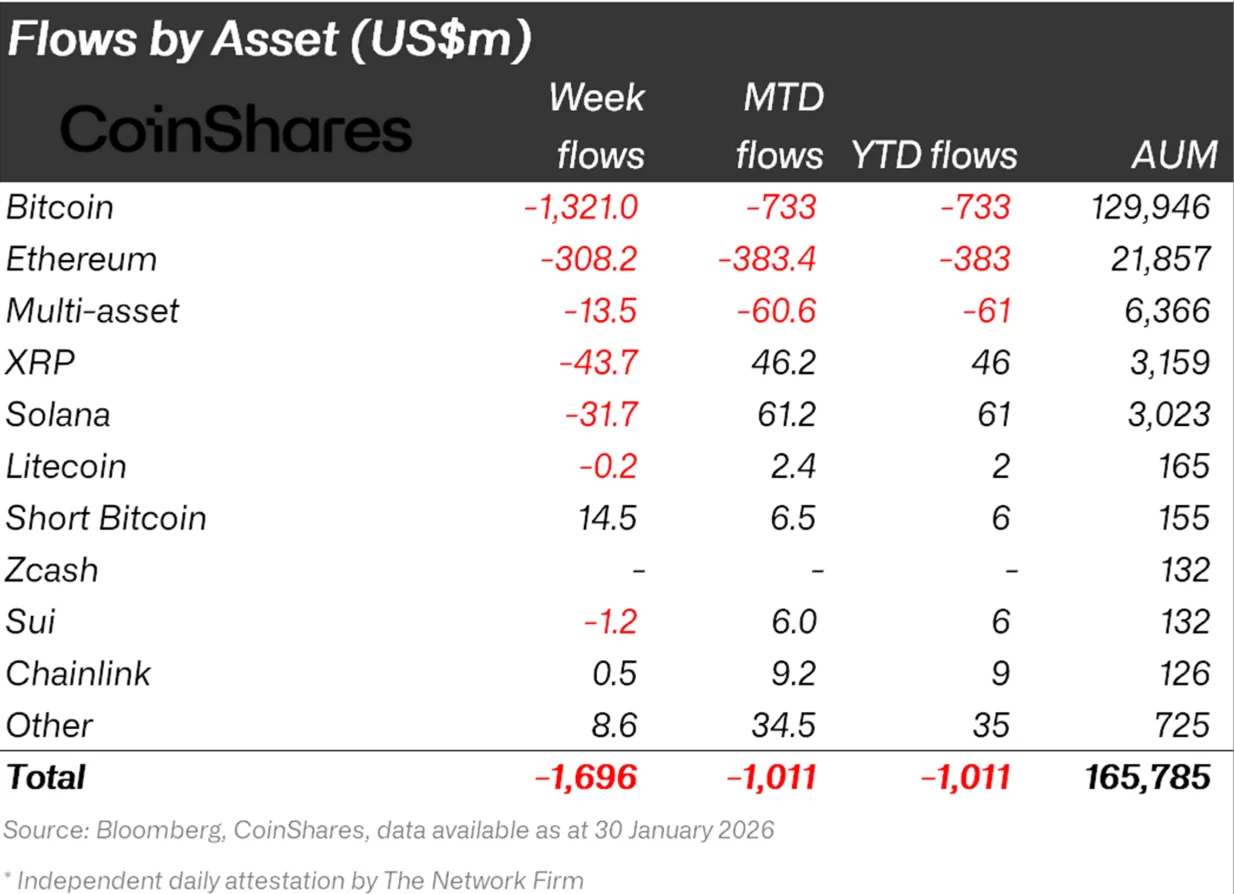Click the Ethereum row label
The image size is (1234, 894).
81,259
